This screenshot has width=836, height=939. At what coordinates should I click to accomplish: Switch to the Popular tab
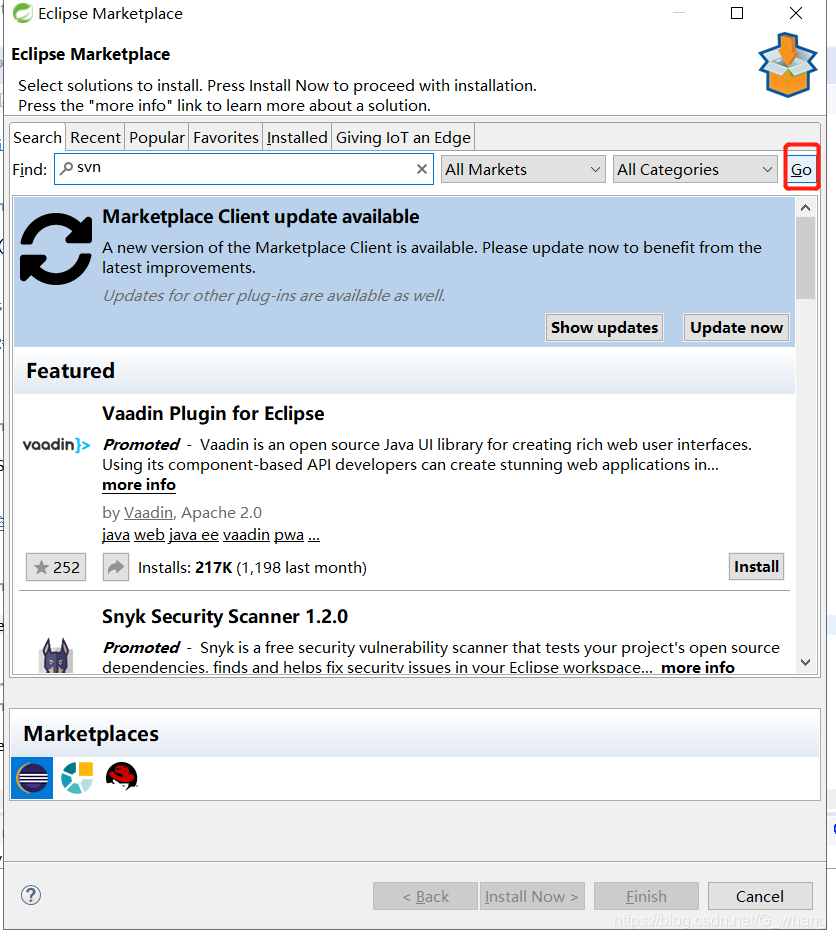157,137
